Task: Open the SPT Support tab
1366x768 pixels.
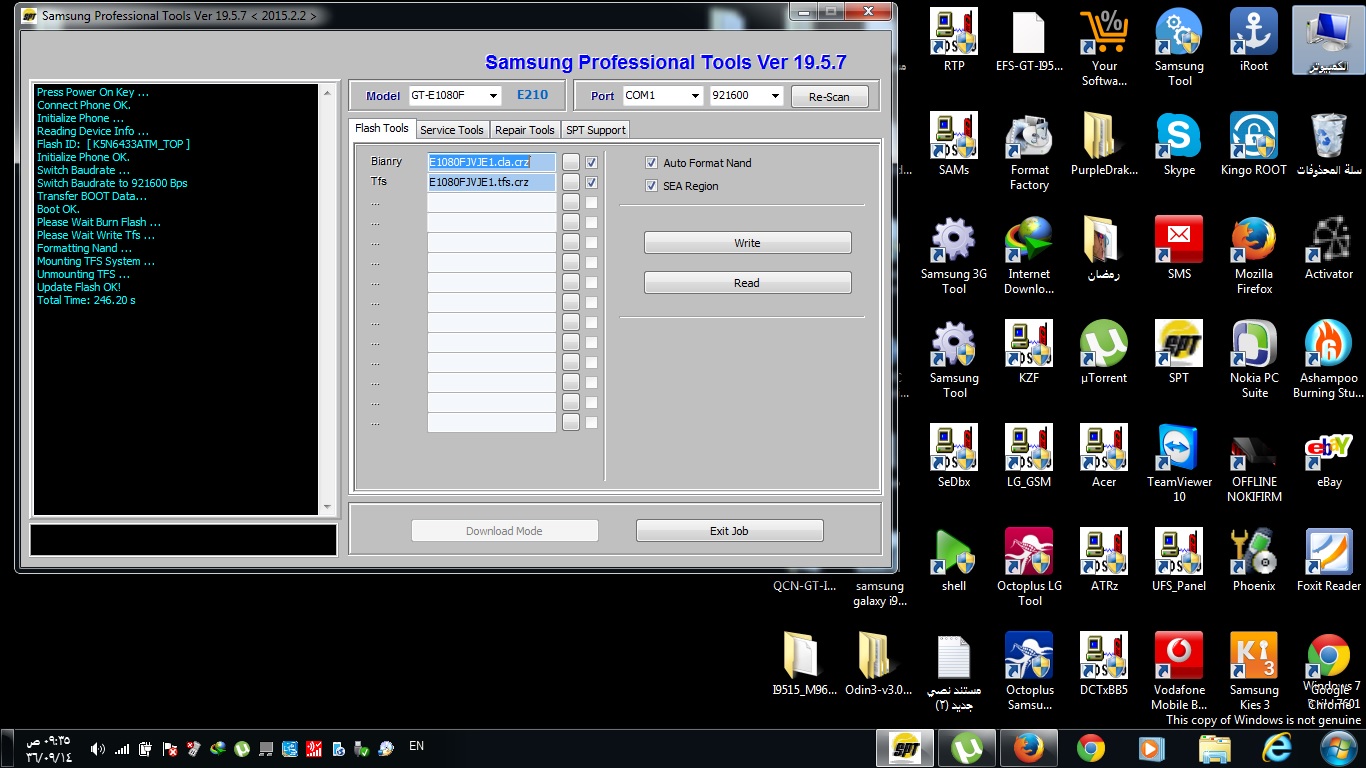Action: click(596, 130)
